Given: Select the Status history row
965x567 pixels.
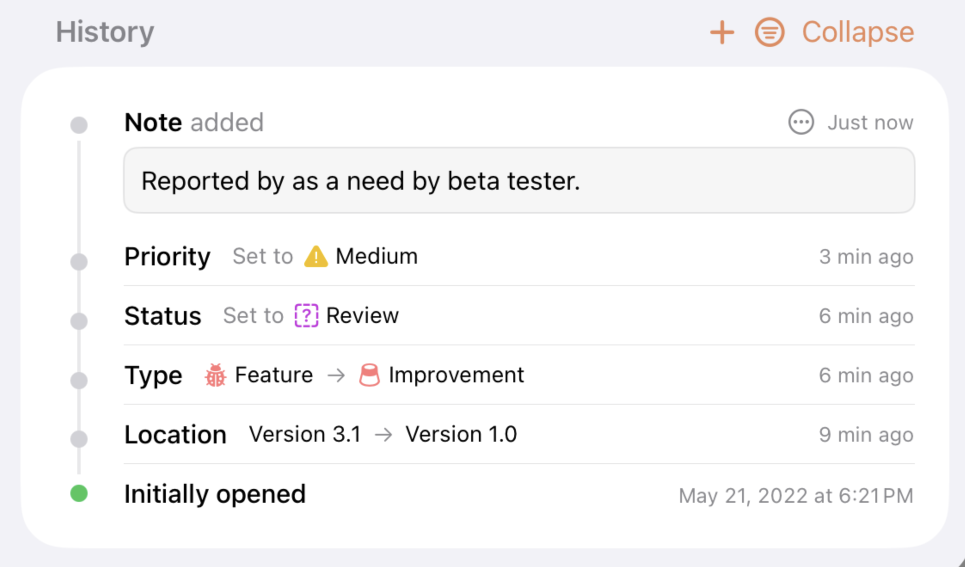Looking at the screenshot, I should [519, 316].
